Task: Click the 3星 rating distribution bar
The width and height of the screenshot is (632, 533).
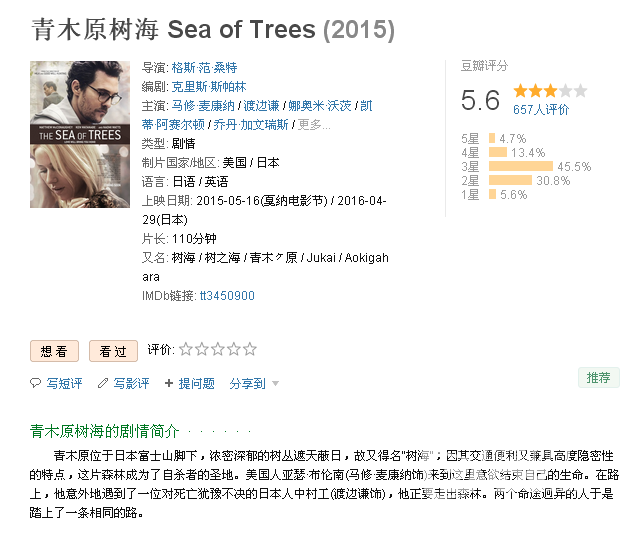Action: tap(521, 166)
